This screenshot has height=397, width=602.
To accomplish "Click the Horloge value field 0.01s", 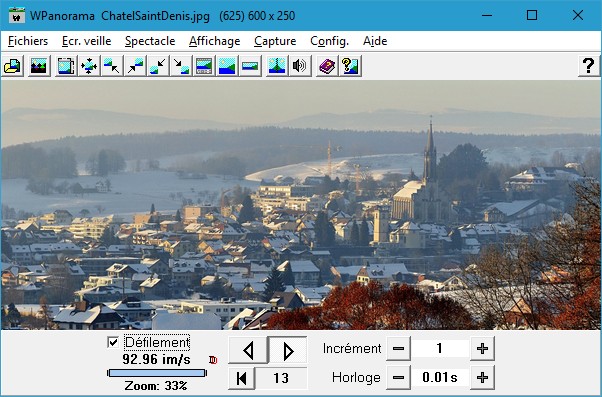I will 440,378.
